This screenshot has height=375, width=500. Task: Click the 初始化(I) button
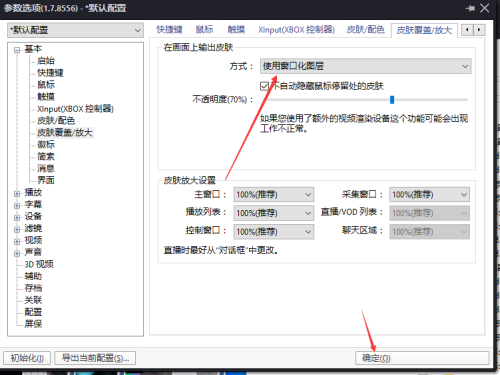tap(27, 358)
